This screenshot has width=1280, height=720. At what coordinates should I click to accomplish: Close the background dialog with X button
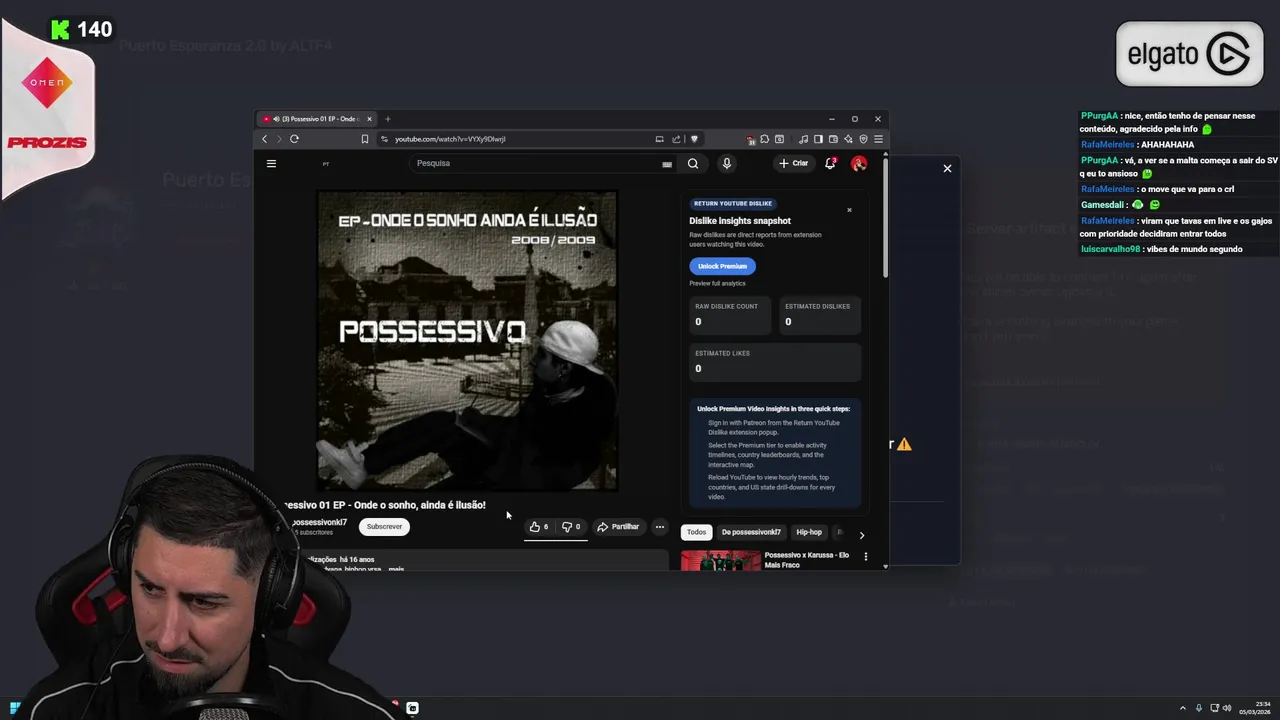pos(947,168)
